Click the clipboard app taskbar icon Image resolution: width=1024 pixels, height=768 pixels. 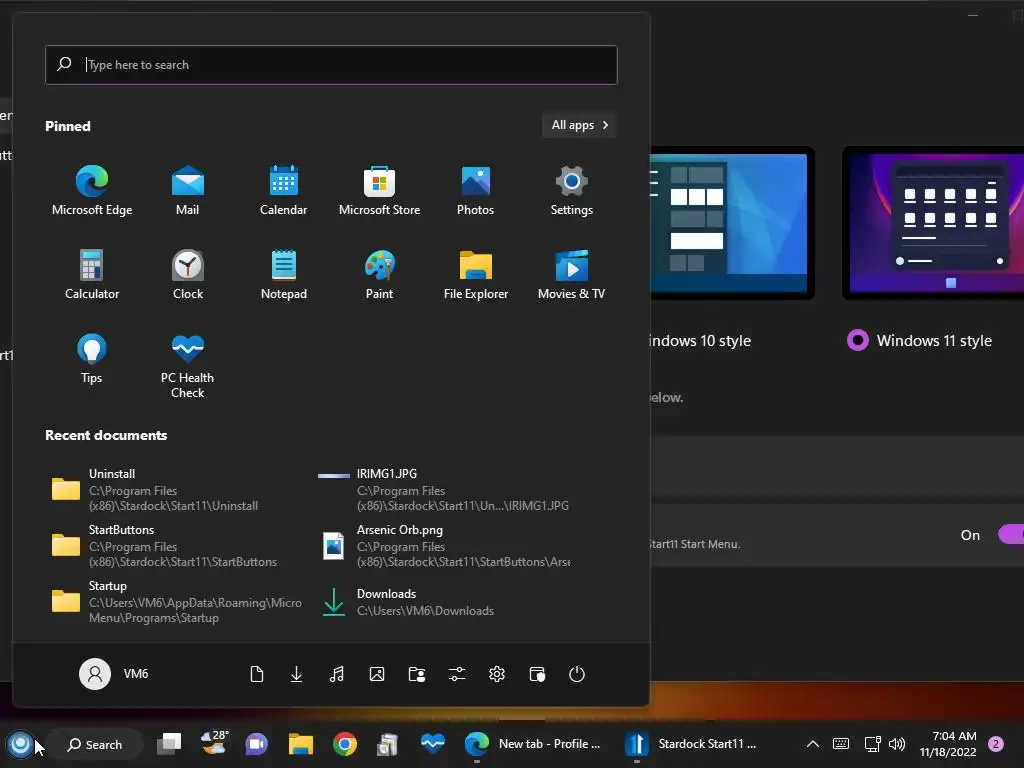[388, 744]
